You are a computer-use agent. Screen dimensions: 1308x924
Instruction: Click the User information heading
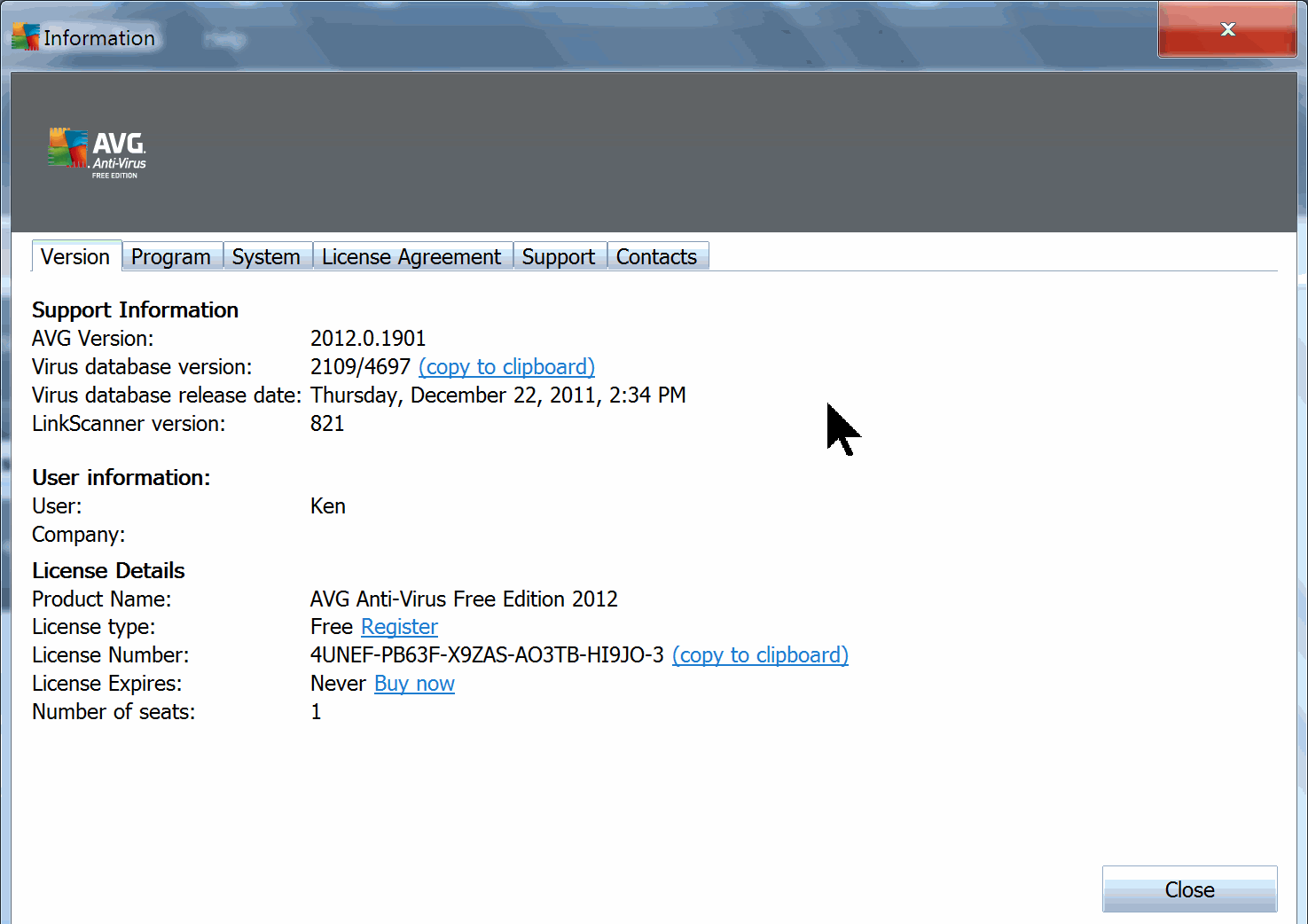click(121, 478)
